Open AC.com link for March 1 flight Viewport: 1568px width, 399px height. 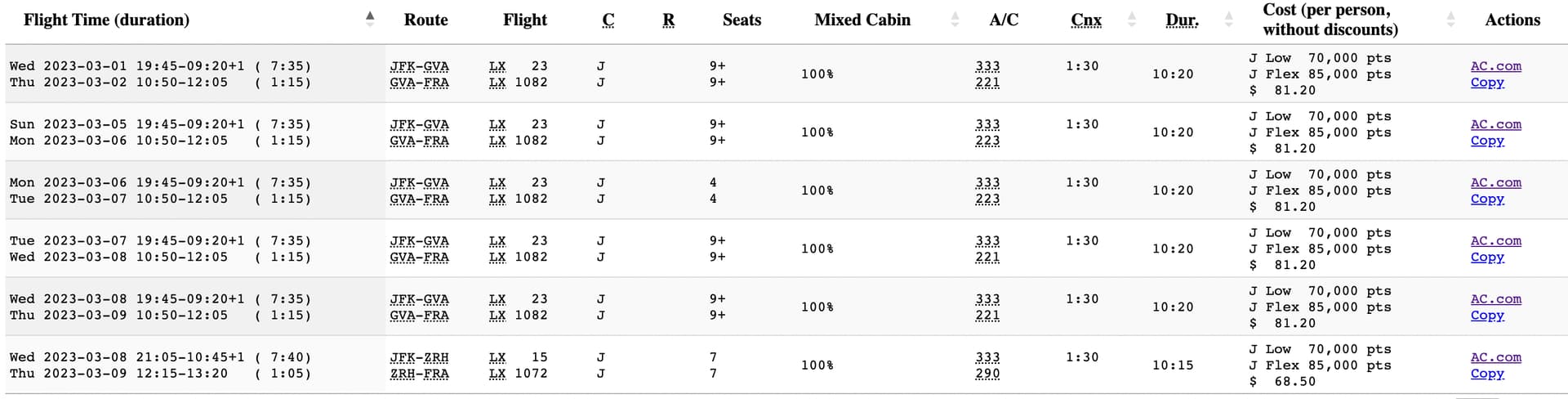tap(1495, 66)
